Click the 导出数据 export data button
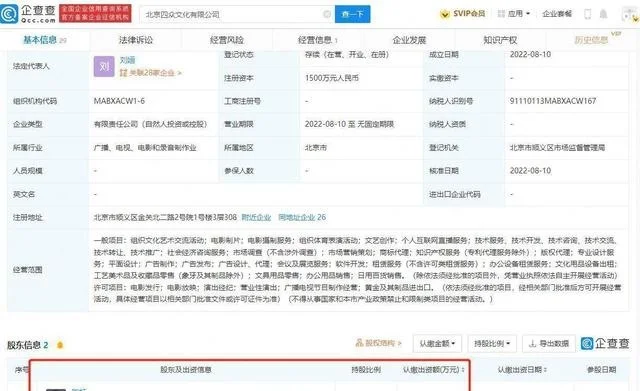 click(x=549, y=344)
